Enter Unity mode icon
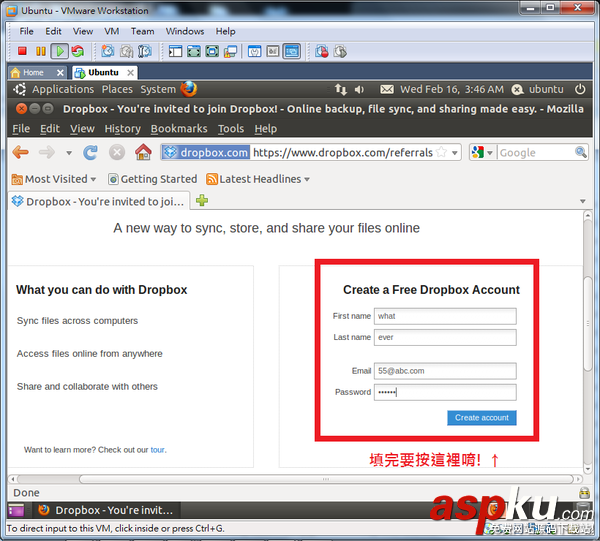Image resolution: width=600 pixels, height=541 pixels. pyautogui.click(x=230, y=51)
